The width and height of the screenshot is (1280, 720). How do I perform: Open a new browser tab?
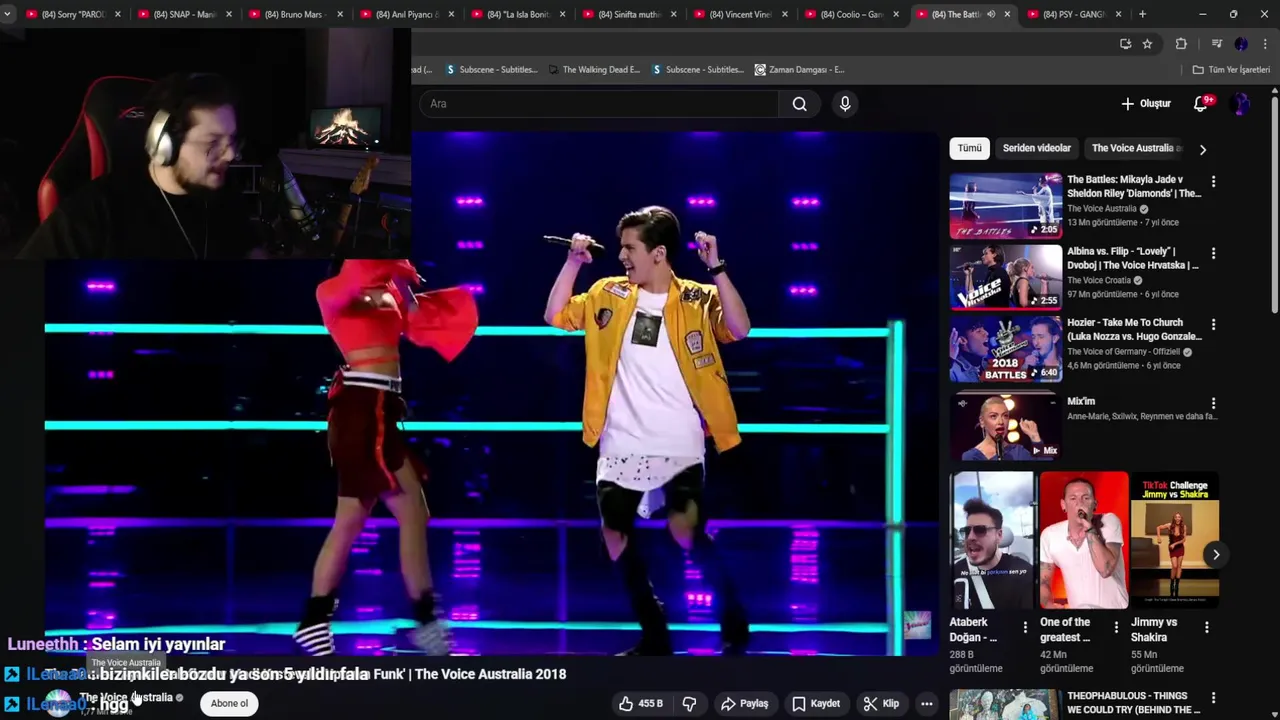1142,14
